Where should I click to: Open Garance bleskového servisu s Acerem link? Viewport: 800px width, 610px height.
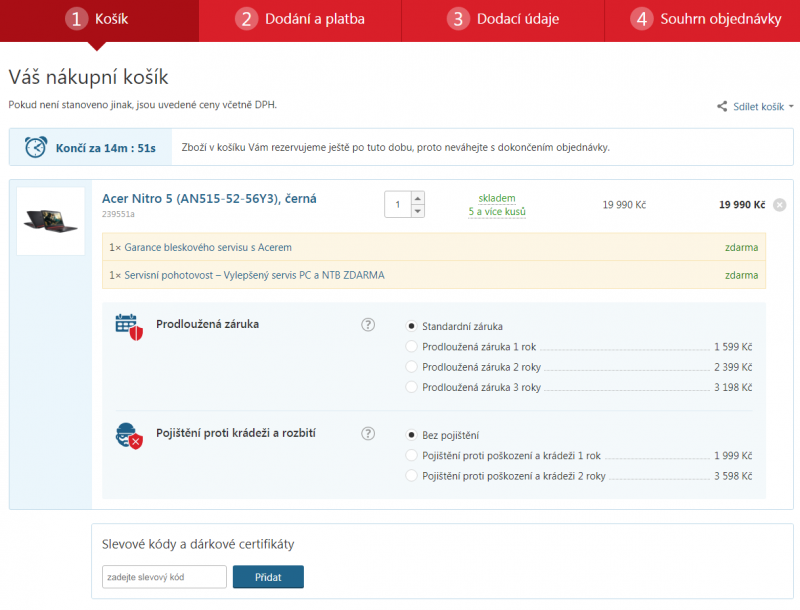(x=208, y=247)
